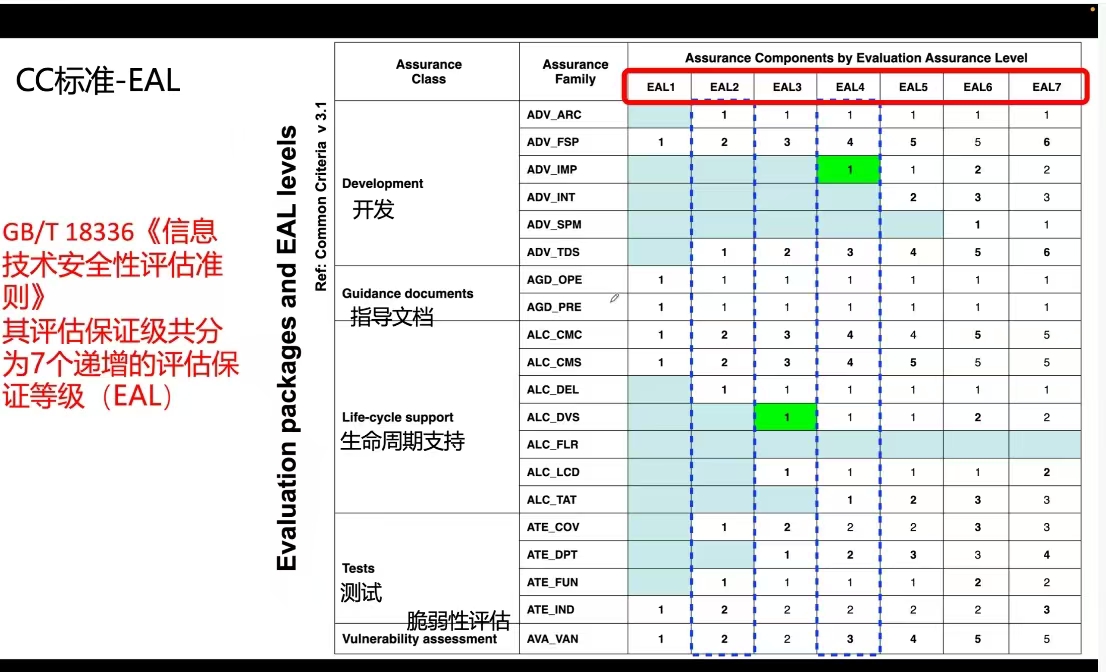Click the vertical Evaluation packages and EAL levels title
This screenshot has width=1106, height=672.
click(288, 348)
